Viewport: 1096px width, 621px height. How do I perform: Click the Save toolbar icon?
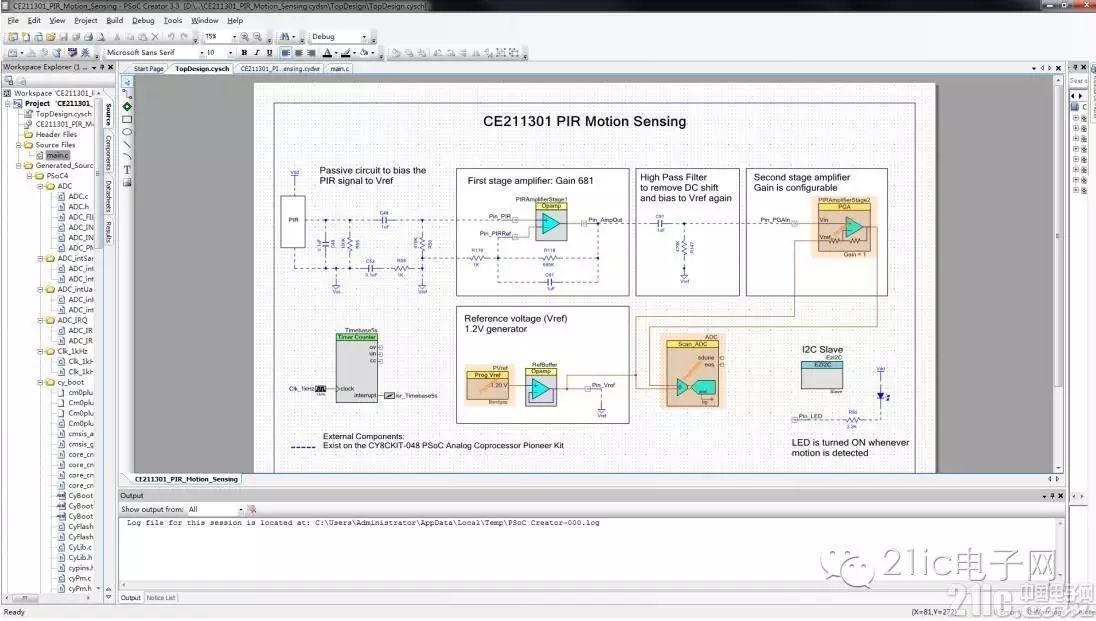[x=63, y=36]
